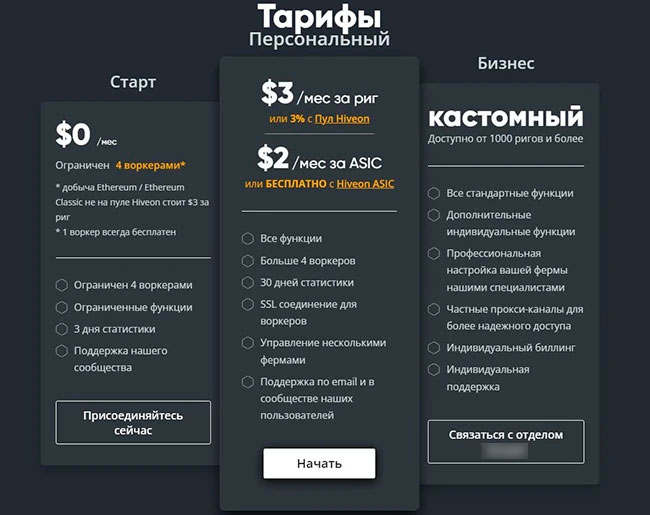Click hexagon bullet beside "Индивидуальный биллинг"
This screenshot has height=515, width=650.
point(434,347)
